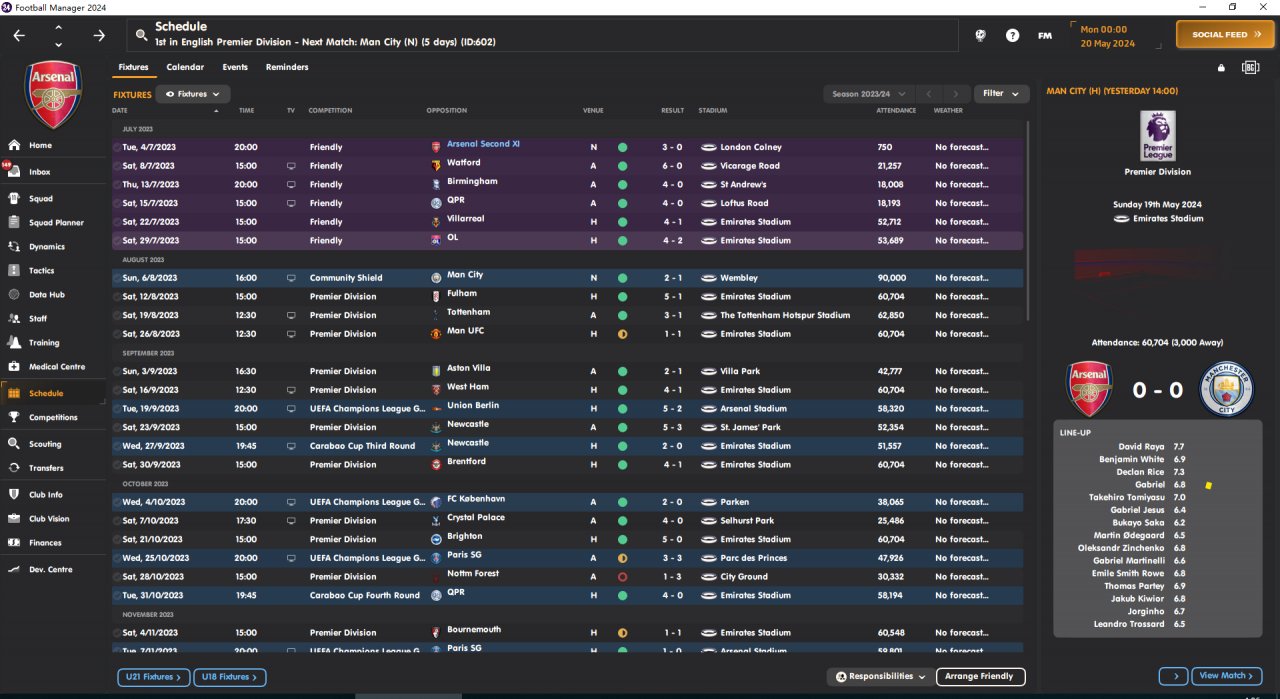Expand the Responsibilities dropdown
Viewport: 1280px width, 699px height.
point(881,677)
